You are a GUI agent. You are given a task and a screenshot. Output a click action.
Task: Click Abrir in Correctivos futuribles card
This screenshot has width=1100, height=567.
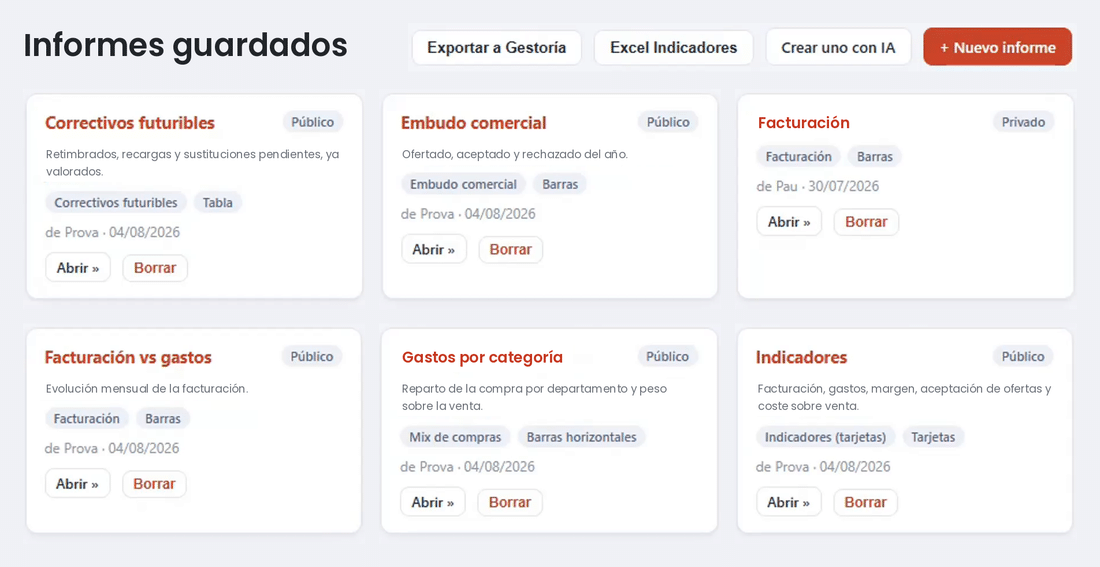coord(78,267)
